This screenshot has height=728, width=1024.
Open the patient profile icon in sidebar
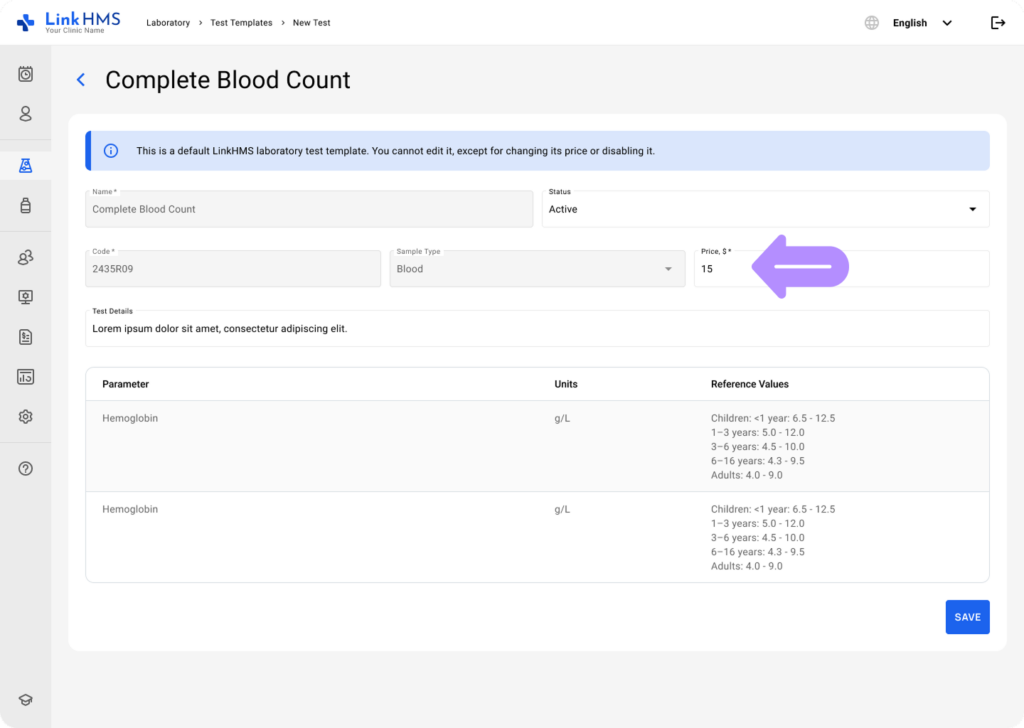click(24, 114)
